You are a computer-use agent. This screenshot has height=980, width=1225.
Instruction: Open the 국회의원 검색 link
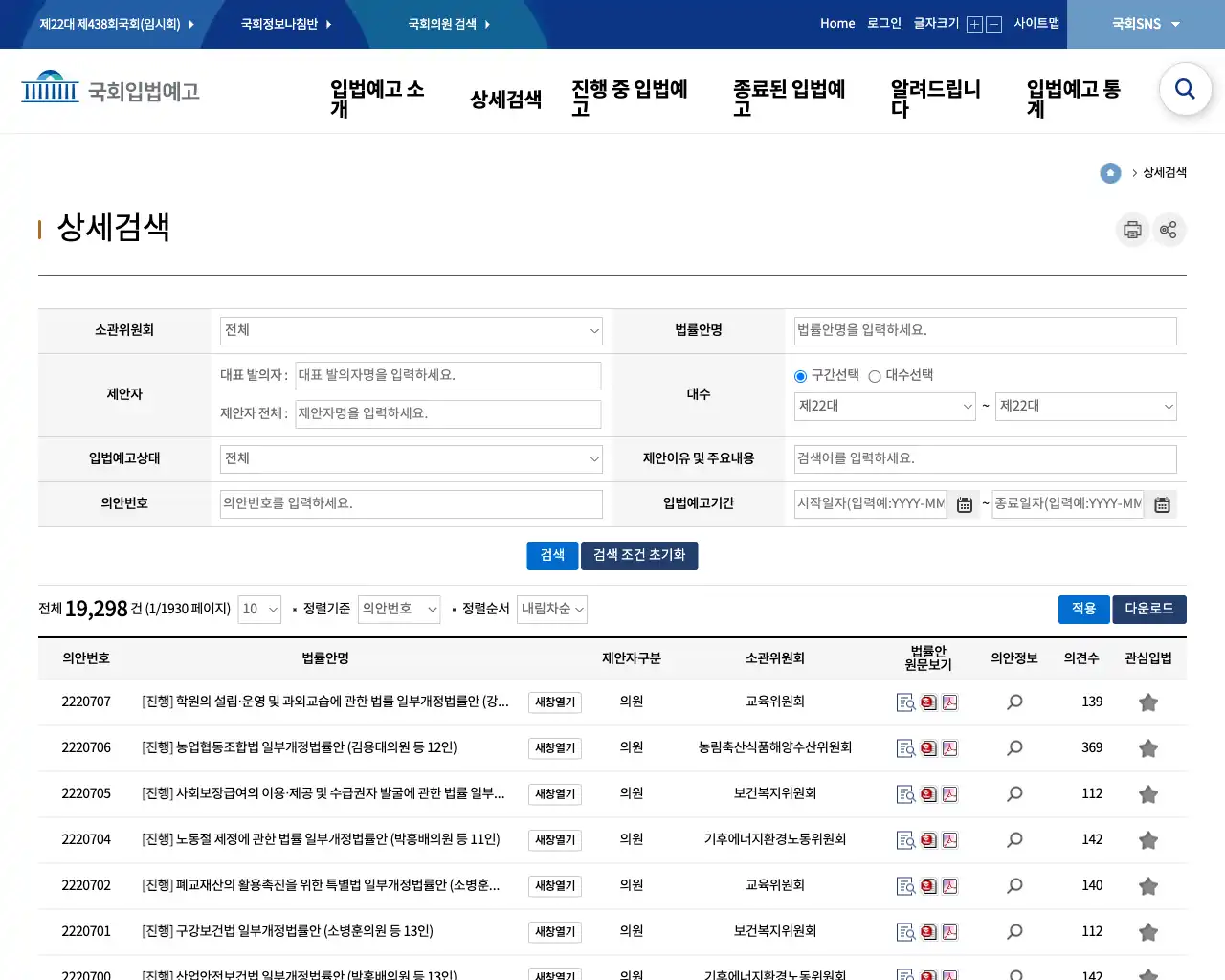(x=449, y=24)
